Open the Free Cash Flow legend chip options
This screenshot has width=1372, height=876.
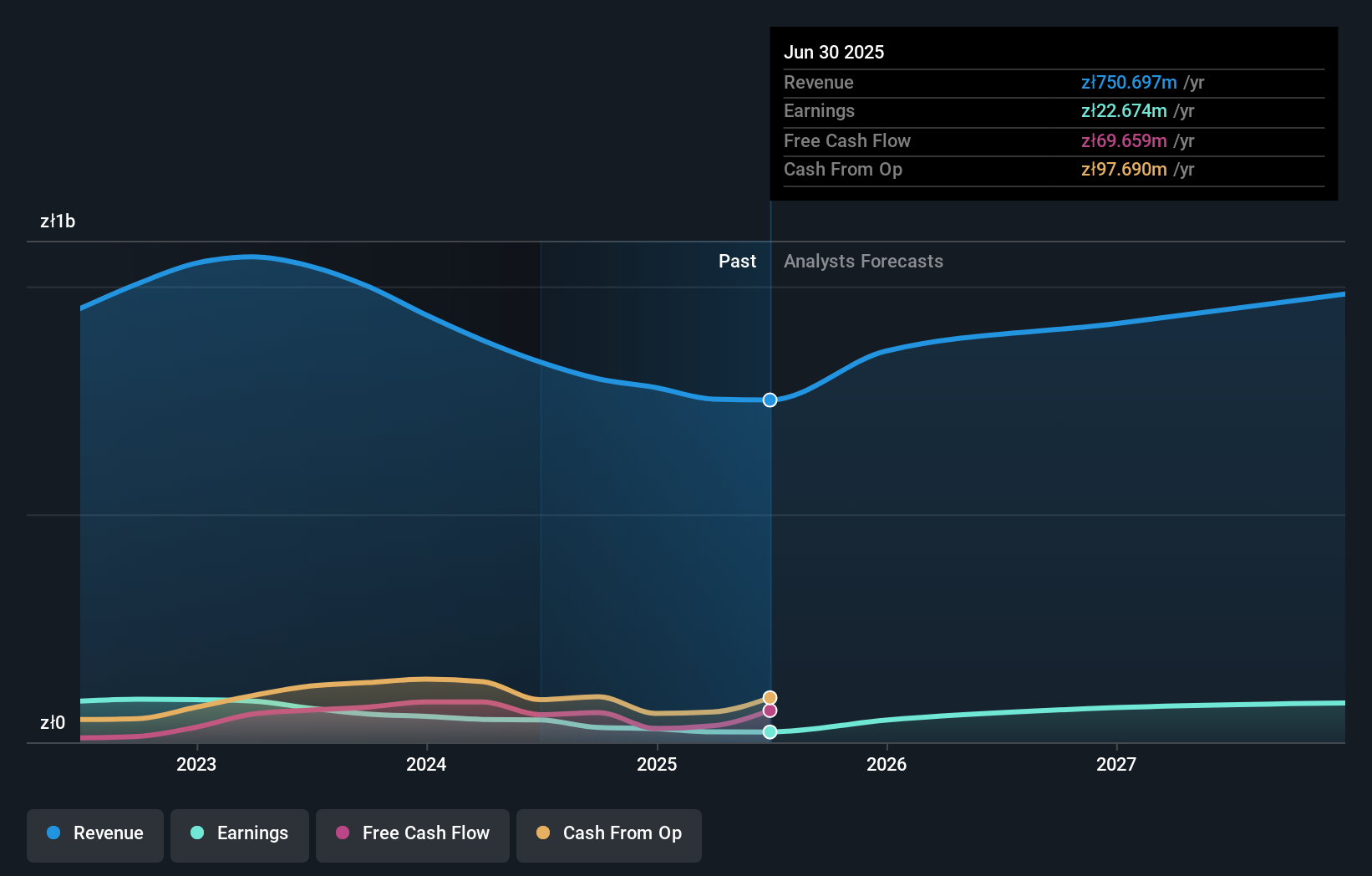(x=412, y=833)
